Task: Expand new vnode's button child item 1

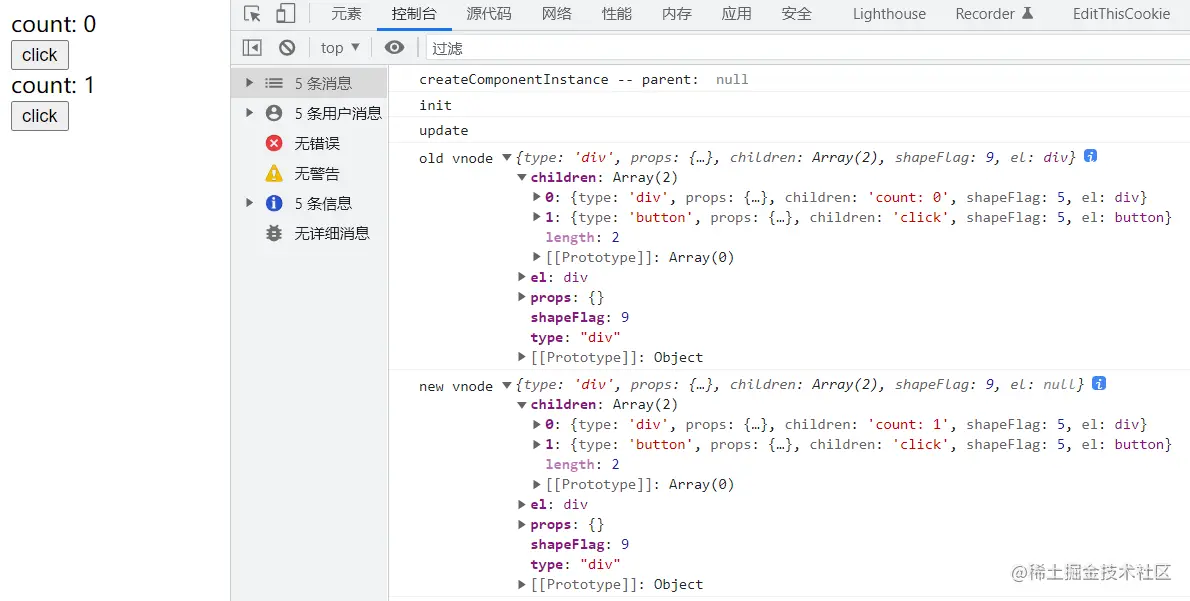Action: 537,444
